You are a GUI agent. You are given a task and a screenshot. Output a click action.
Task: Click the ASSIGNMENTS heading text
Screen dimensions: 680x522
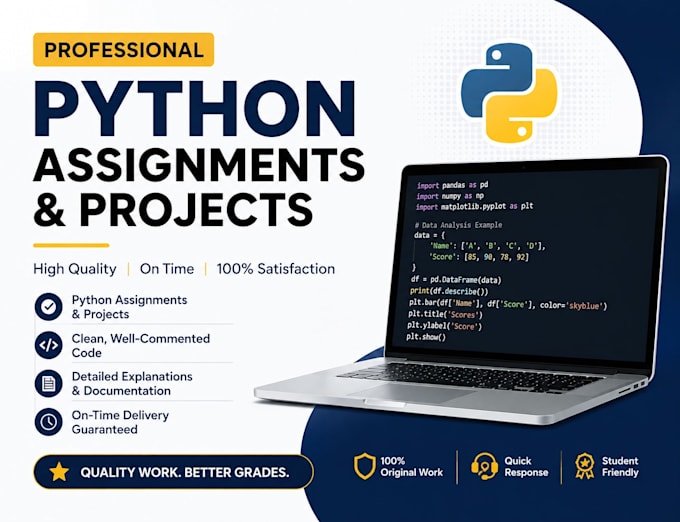(199, 165)
